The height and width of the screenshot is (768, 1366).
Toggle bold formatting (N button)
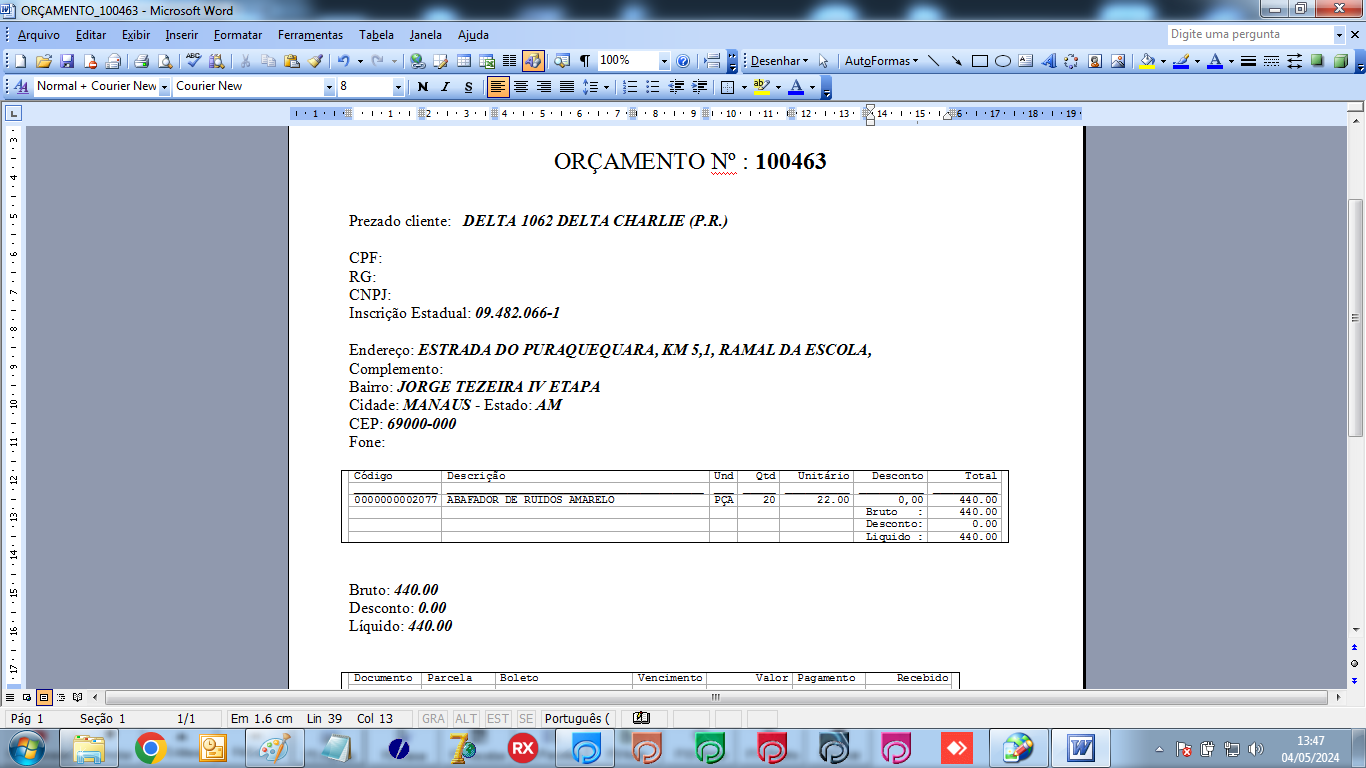click(x=422, y=87)
